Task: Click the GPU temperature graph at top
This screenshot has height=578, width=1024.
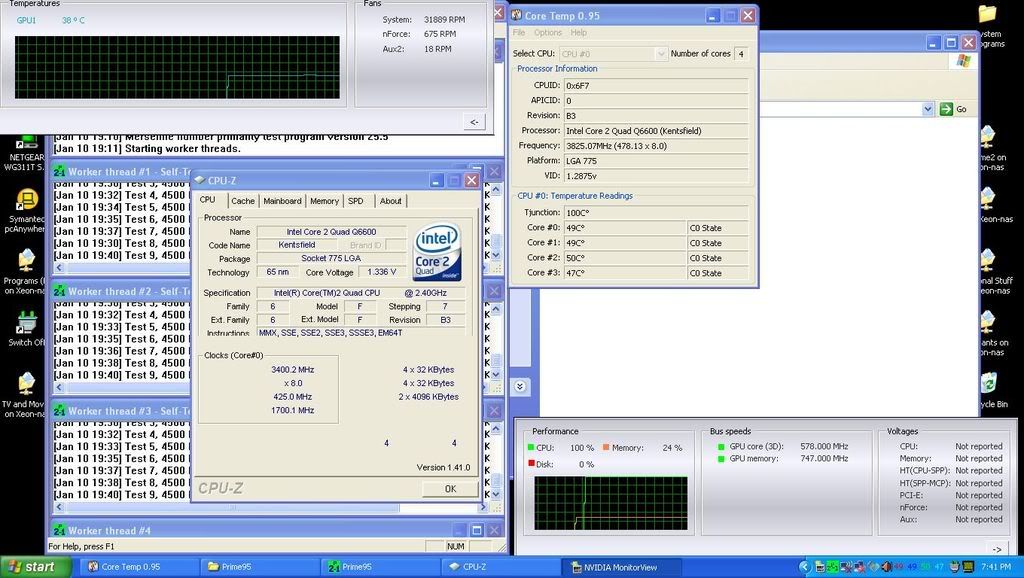Action: [177, 67]
